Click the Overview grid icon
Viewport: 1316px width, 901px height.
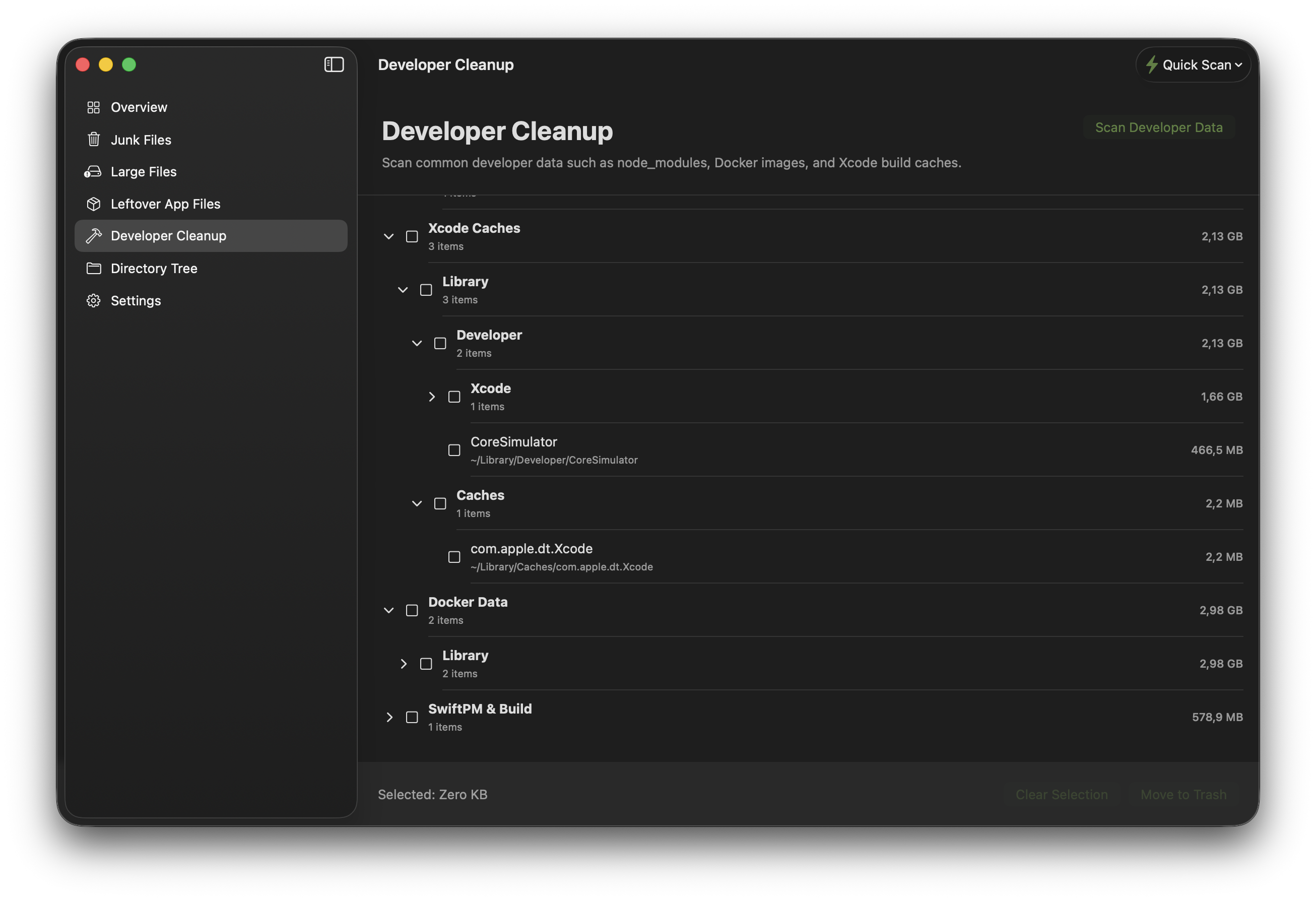(x=93, y=107)
